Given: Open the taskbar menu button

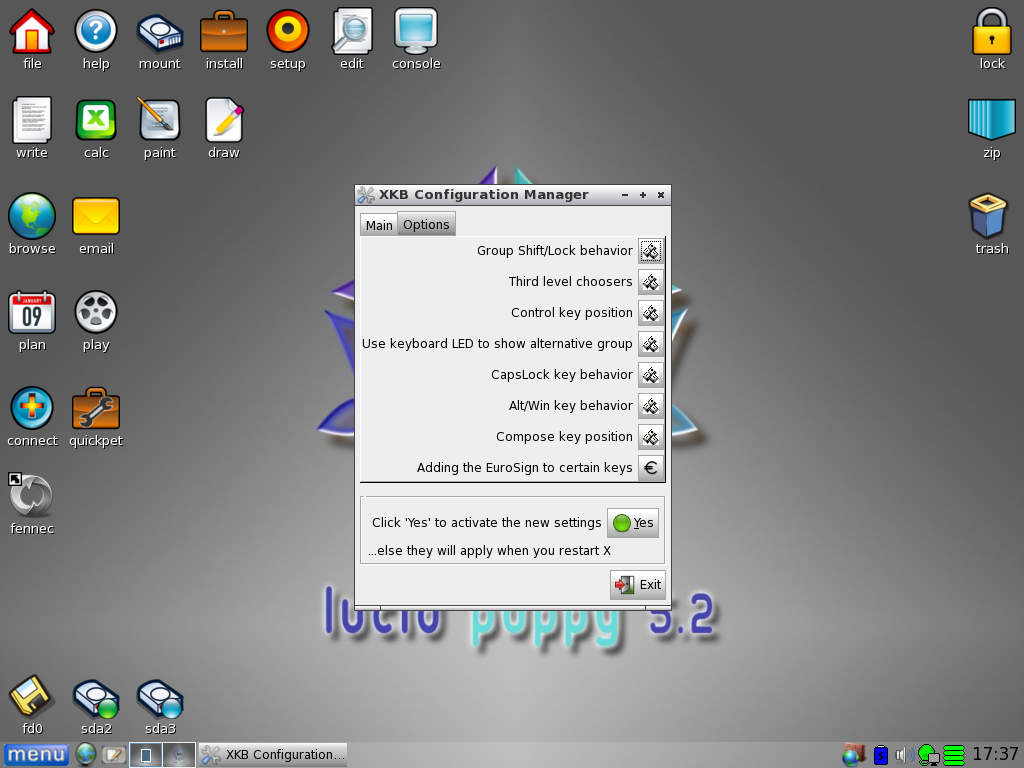Looking at the screenshot, I should pyautogui.click(x=36, y=755).
